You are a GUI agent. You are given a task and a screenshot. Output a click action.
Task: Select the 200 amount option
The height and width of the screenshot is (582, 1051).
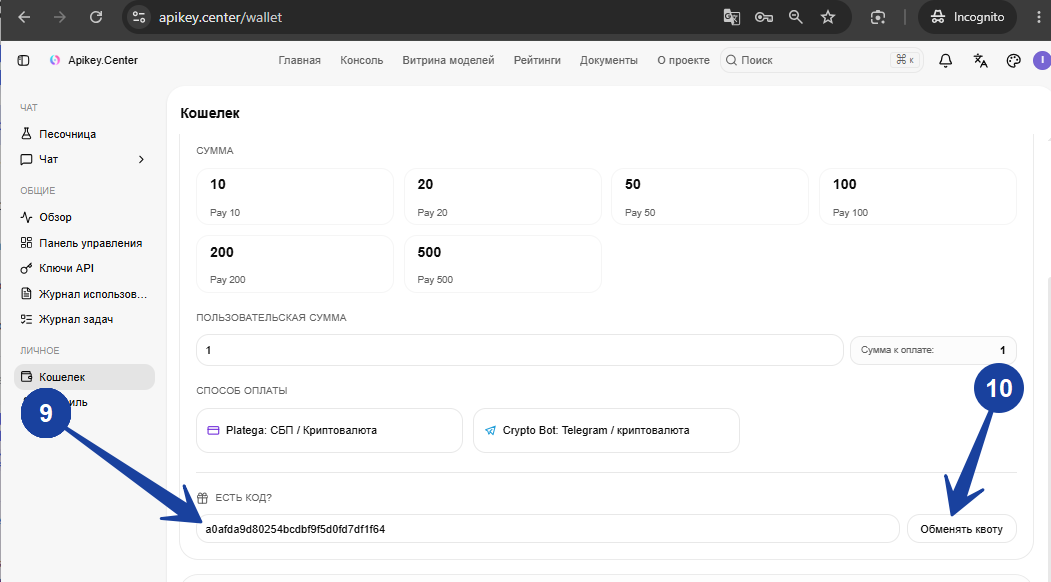(295, 264)
